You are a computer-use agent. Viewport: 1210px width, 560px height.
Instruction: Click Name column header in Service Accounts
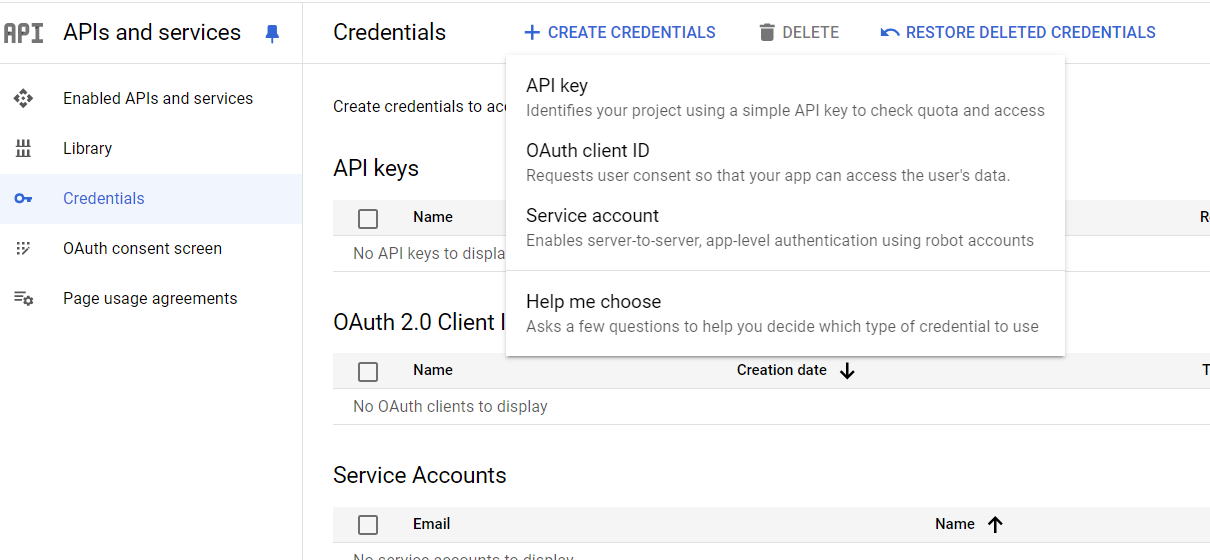[x=955, y=524]
